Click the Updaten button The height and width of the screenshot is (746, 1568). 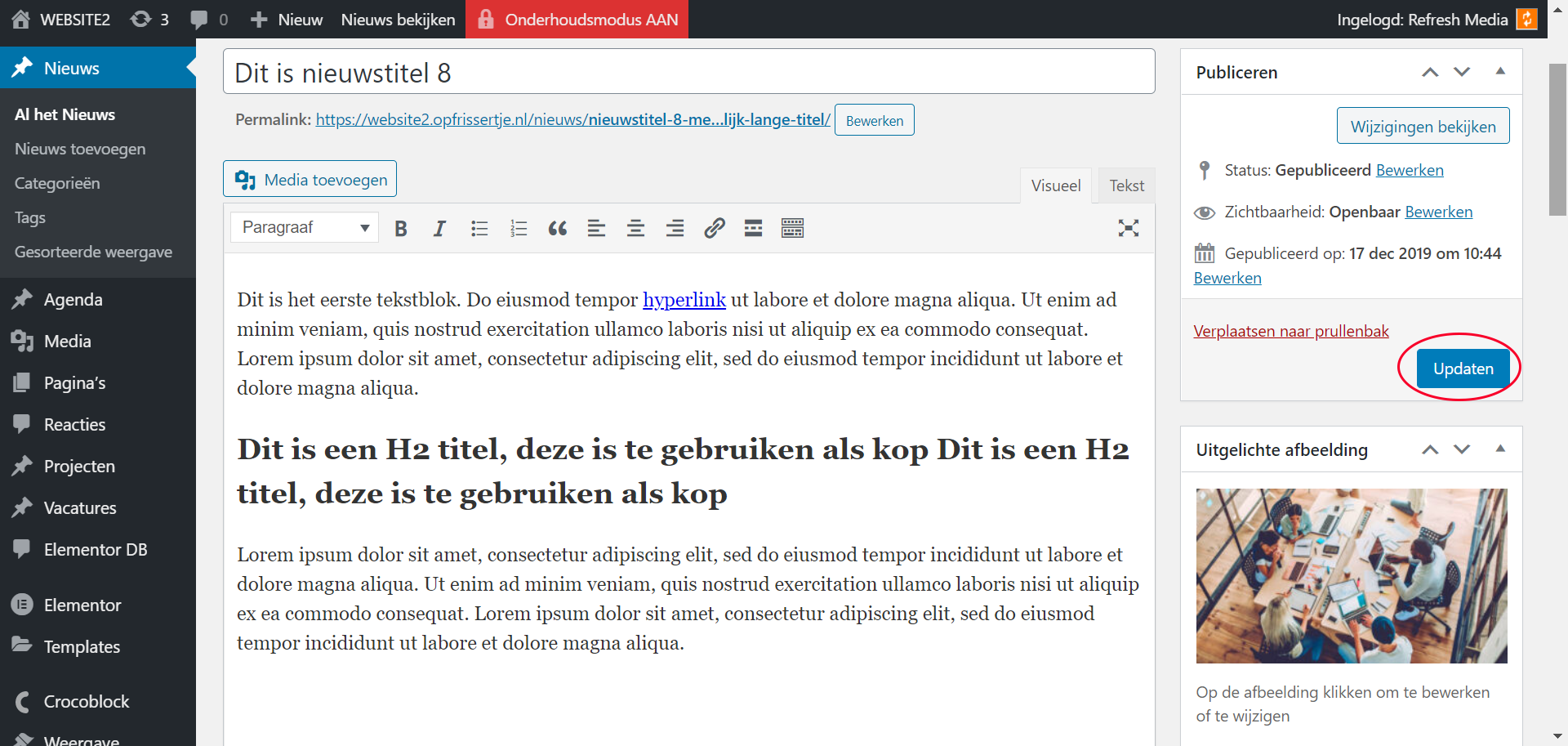[x=1463, y=369]
